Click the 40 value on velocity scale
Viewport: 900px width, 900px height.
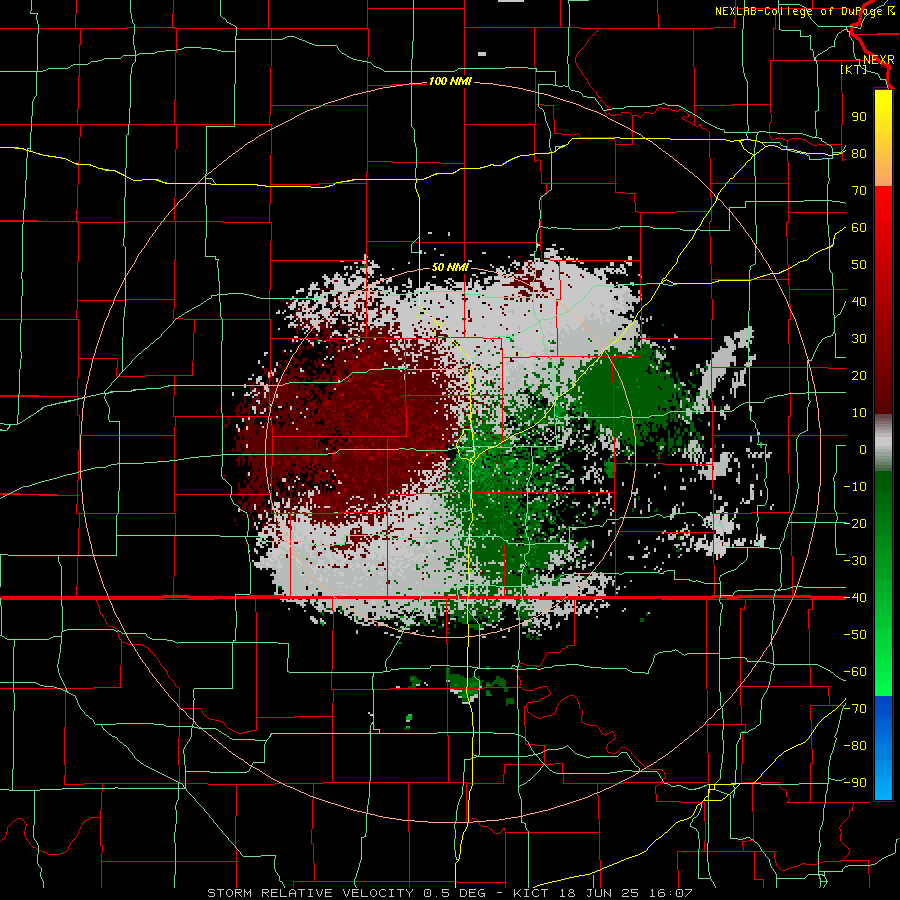[x=859, y=302]
